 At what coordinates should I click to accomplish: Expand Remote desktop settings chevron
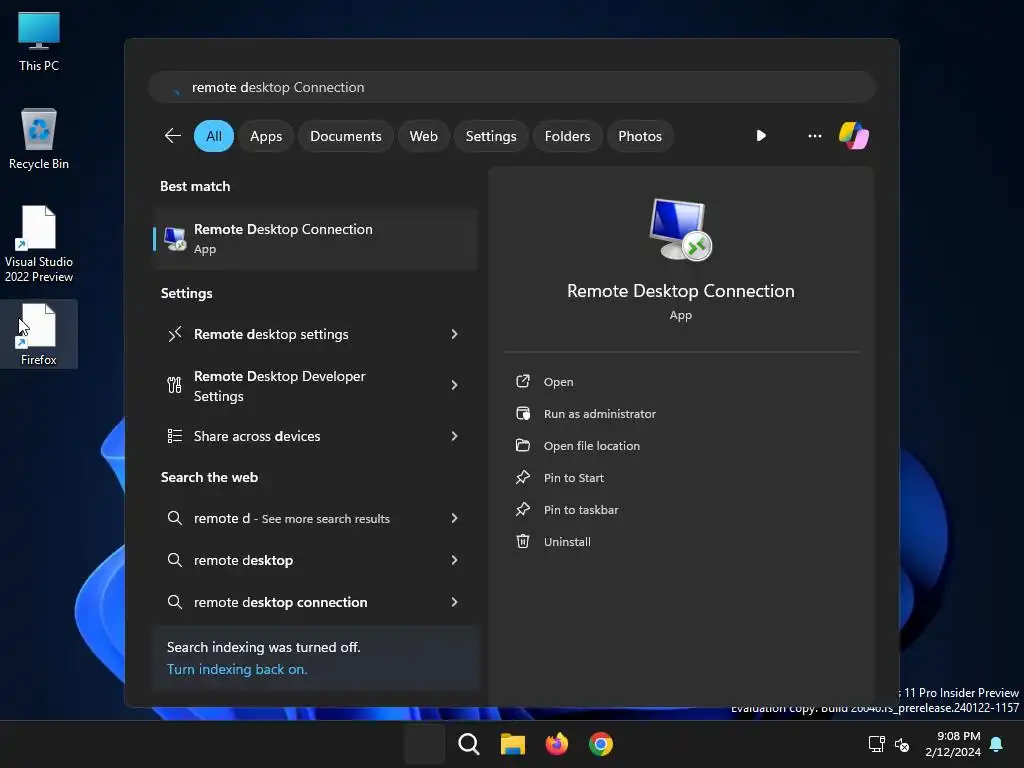(455, 334)
